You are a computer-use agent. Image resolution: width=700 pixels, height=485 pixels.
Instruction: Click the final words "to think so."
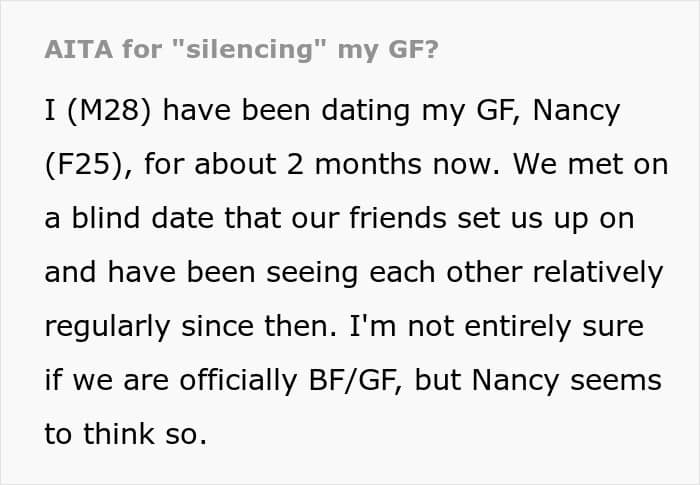[125, 434]
